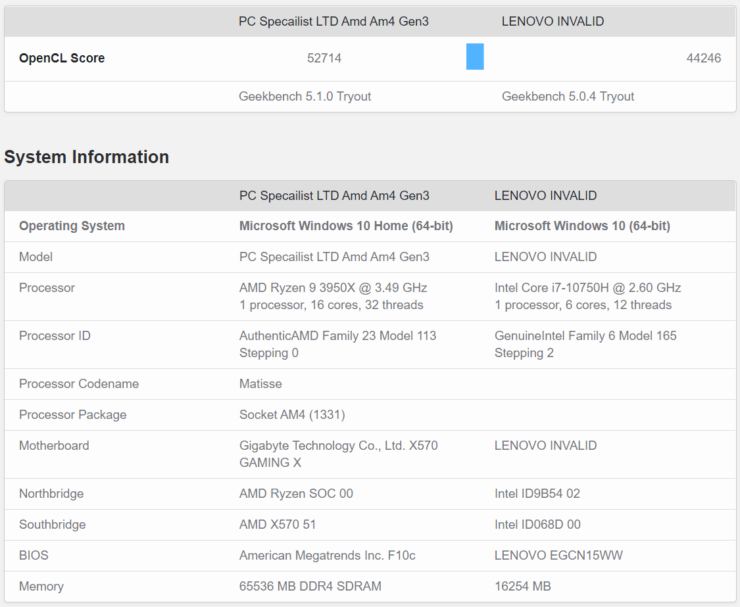Click 'LENOVO INVALID' header in score table
This screenshot has width=740, height=607.
pyautogui.click(x=553, y=21)
